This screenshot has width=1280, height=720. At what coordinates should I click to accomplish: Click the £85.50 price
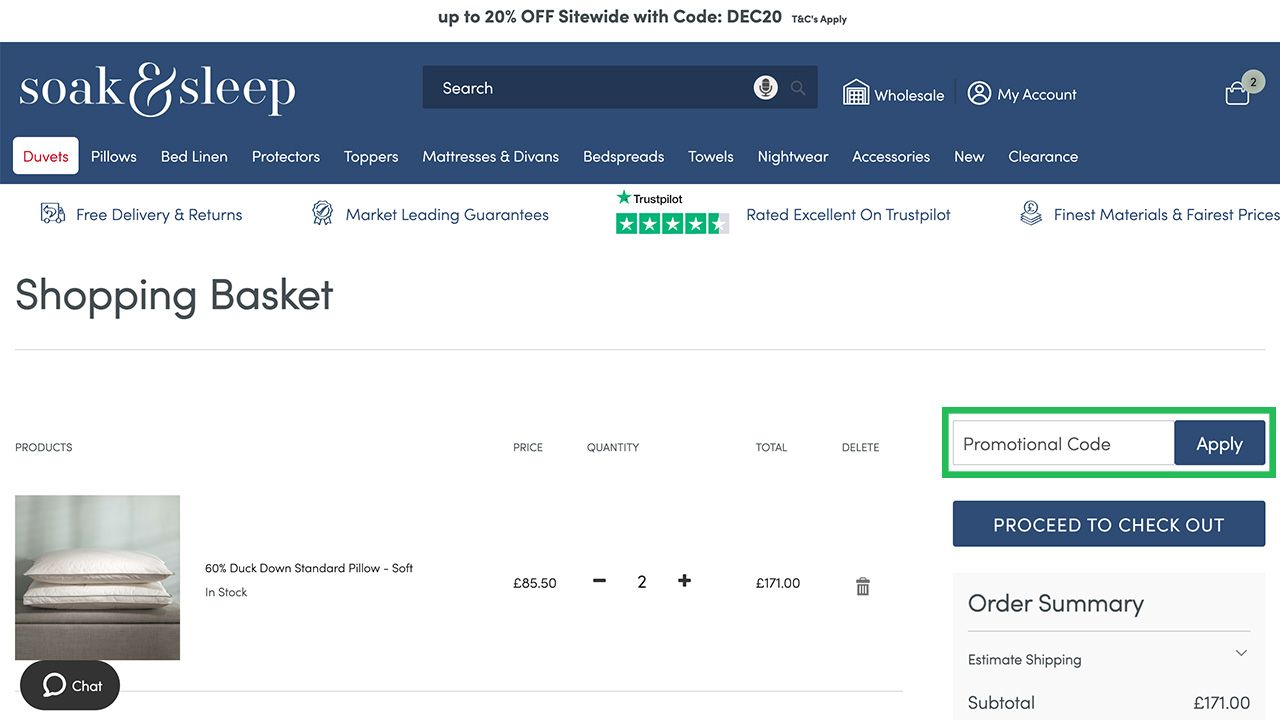[535, 583]
